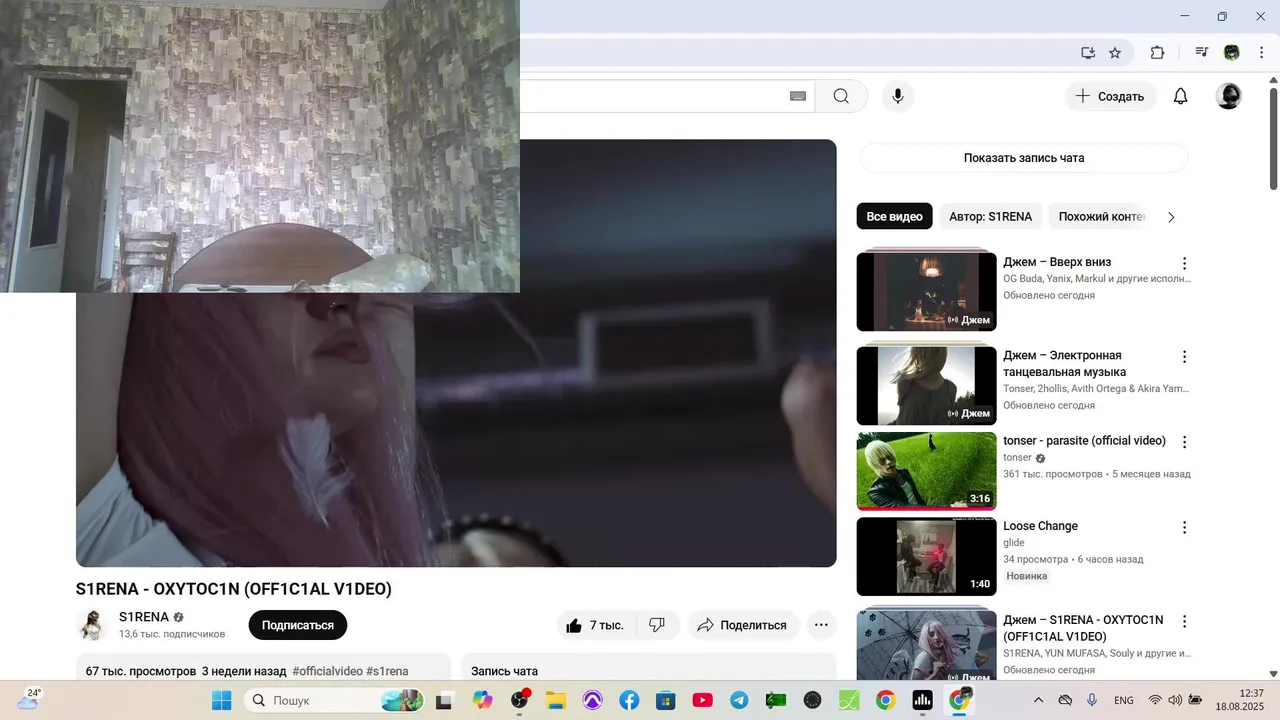1280x720 pixels.
Task: Open Chrome profile avatar in toolbar
Action: coord(1232,53)
